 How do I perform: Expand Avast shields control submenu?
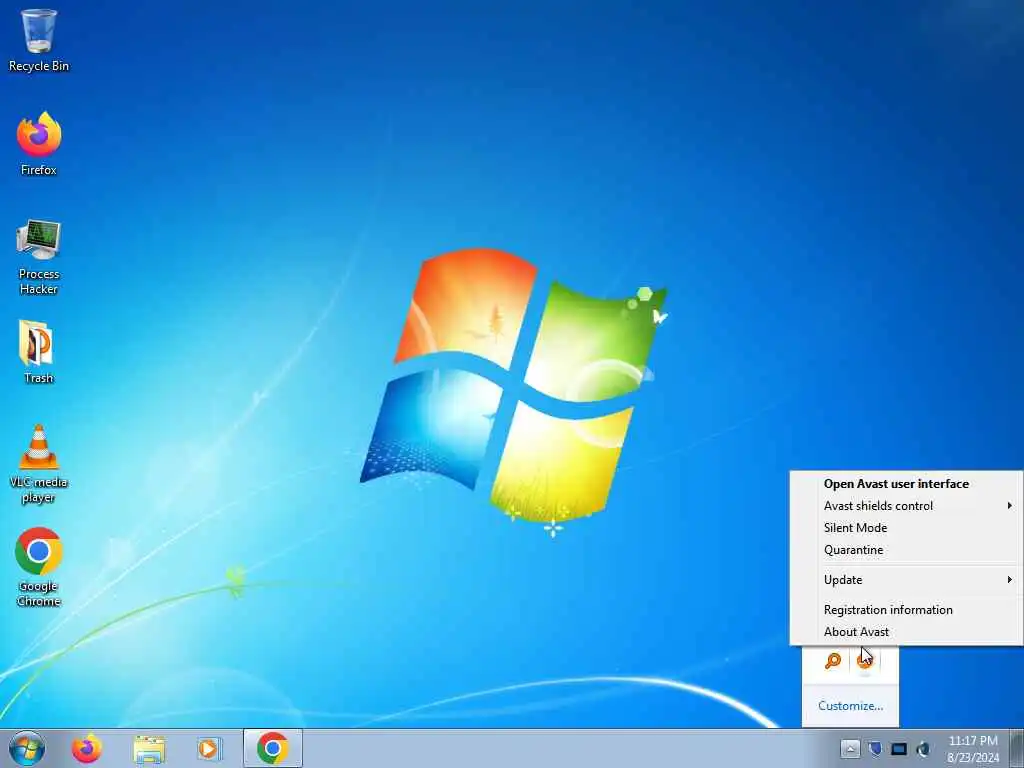[x=905, y=505]
